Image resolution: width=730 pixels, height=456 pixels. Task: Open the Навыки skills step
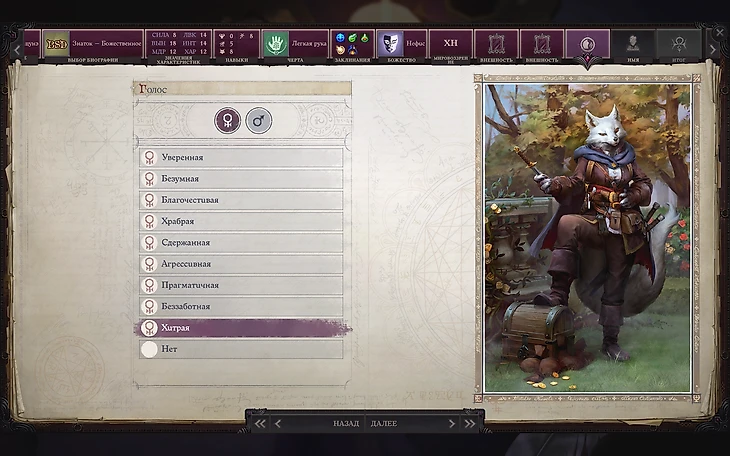point(237,44)
